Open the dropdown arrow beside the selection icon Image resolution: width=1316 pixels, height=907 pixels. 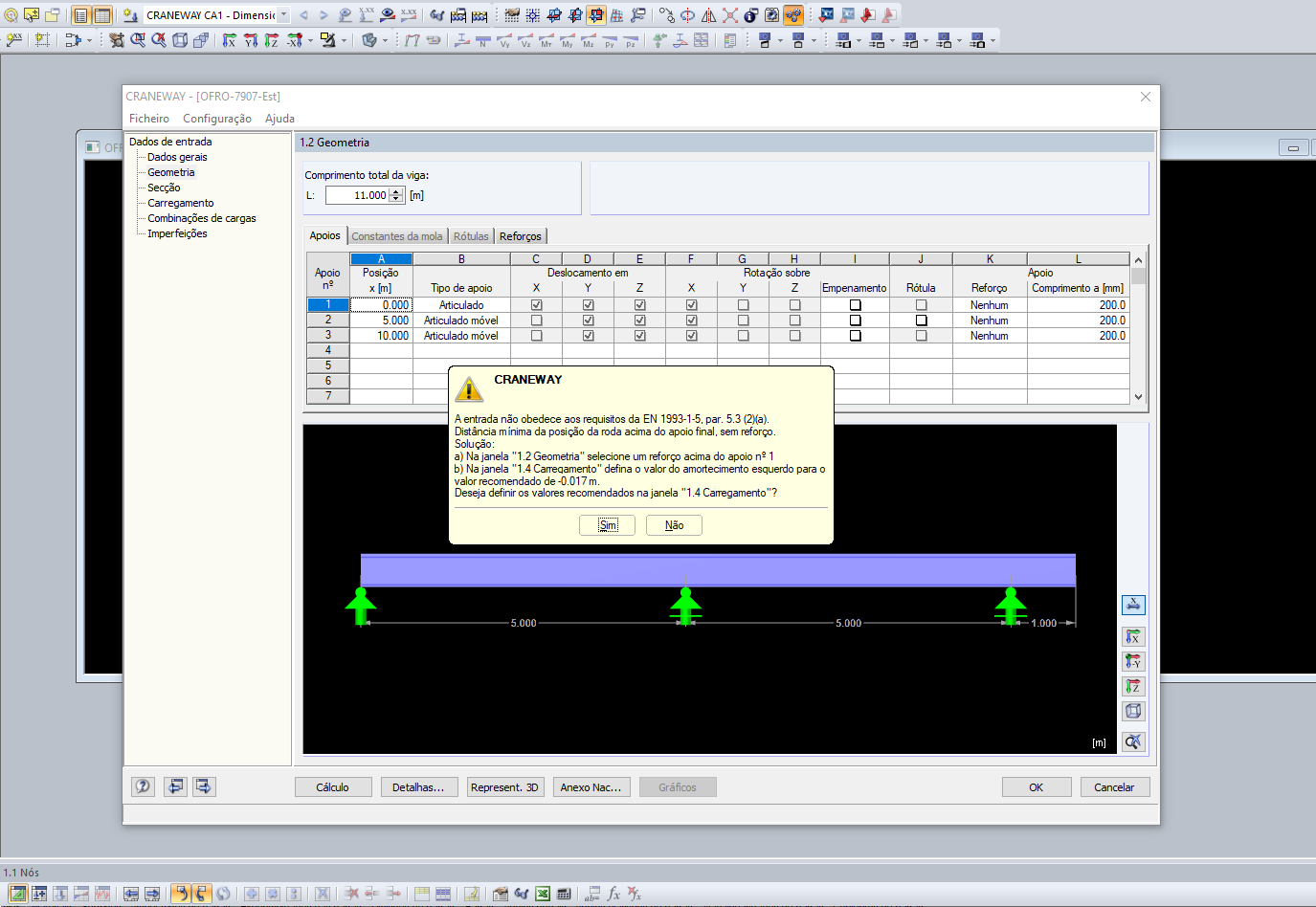89,40
